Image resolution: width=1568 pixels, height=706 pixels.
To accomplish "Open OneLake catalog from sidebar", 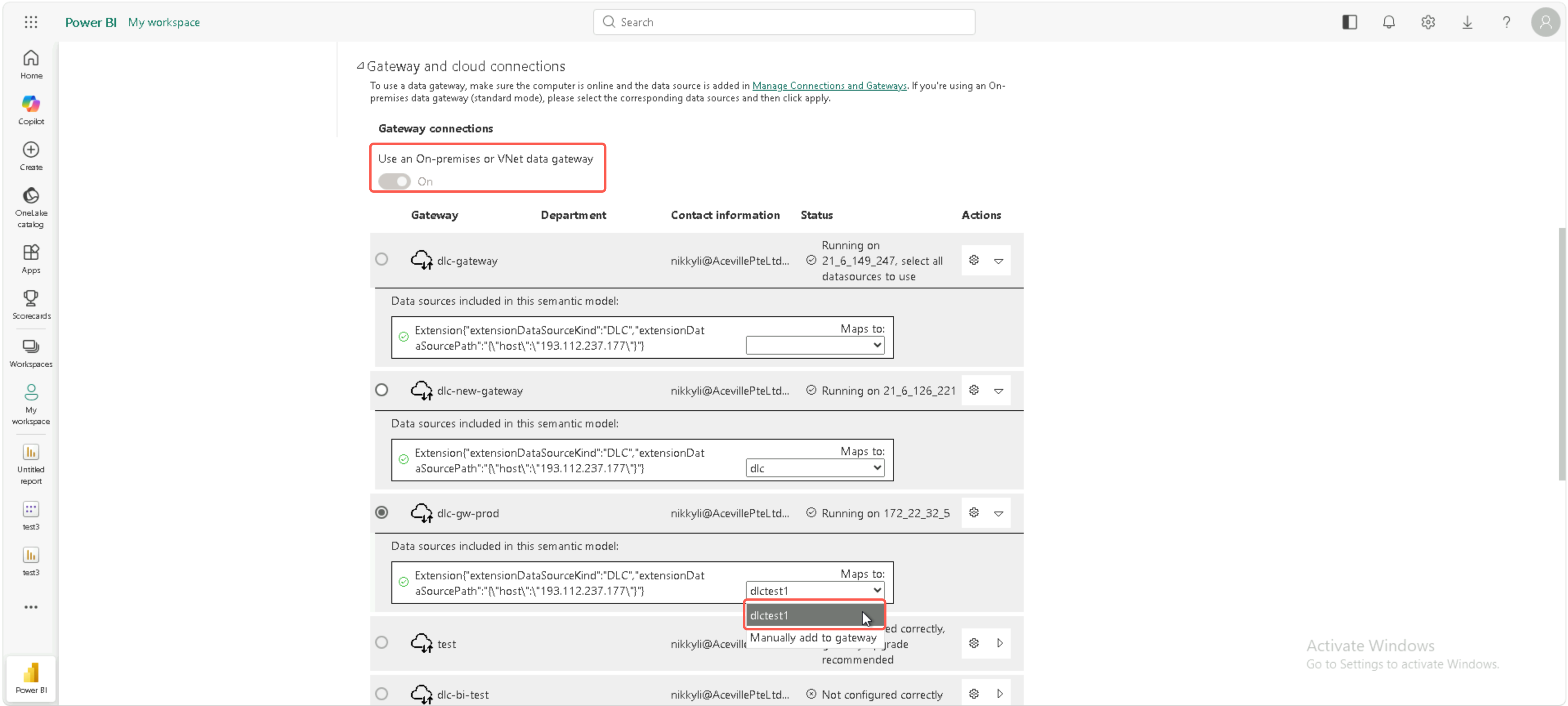I will click(x=31, y=208).
